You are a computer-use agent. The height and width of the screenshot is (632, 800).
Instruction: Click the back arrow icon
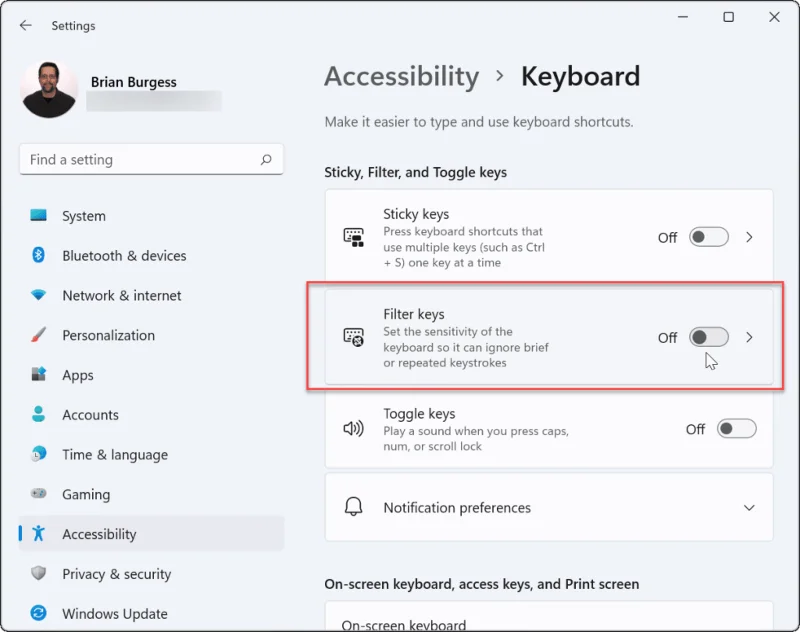coord(26,26)
